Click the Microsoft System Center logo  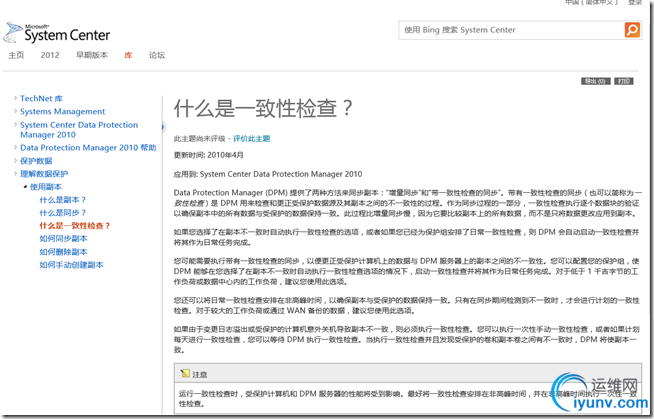pos(57,33)
